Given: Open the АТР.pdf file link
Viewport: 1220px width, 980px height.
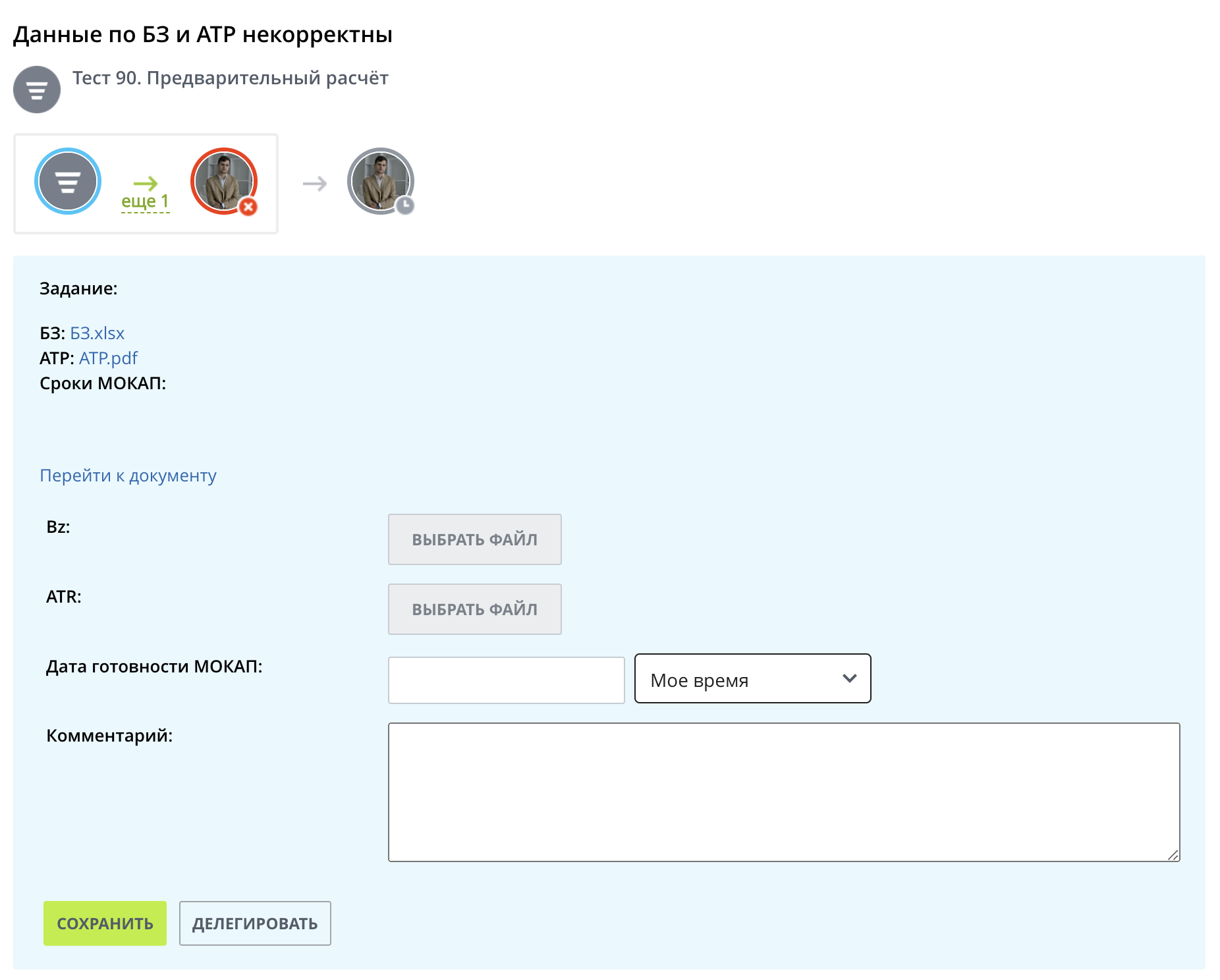Looking at the screenshot, I should (x=109, y=358).
